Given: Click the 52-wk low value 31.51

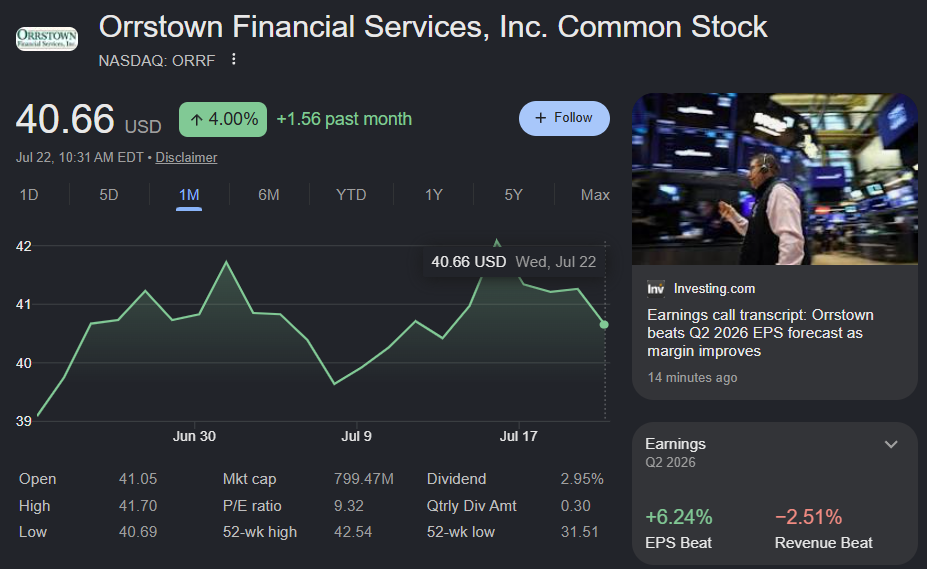Looking at the screenshot, I should point(579,532).
